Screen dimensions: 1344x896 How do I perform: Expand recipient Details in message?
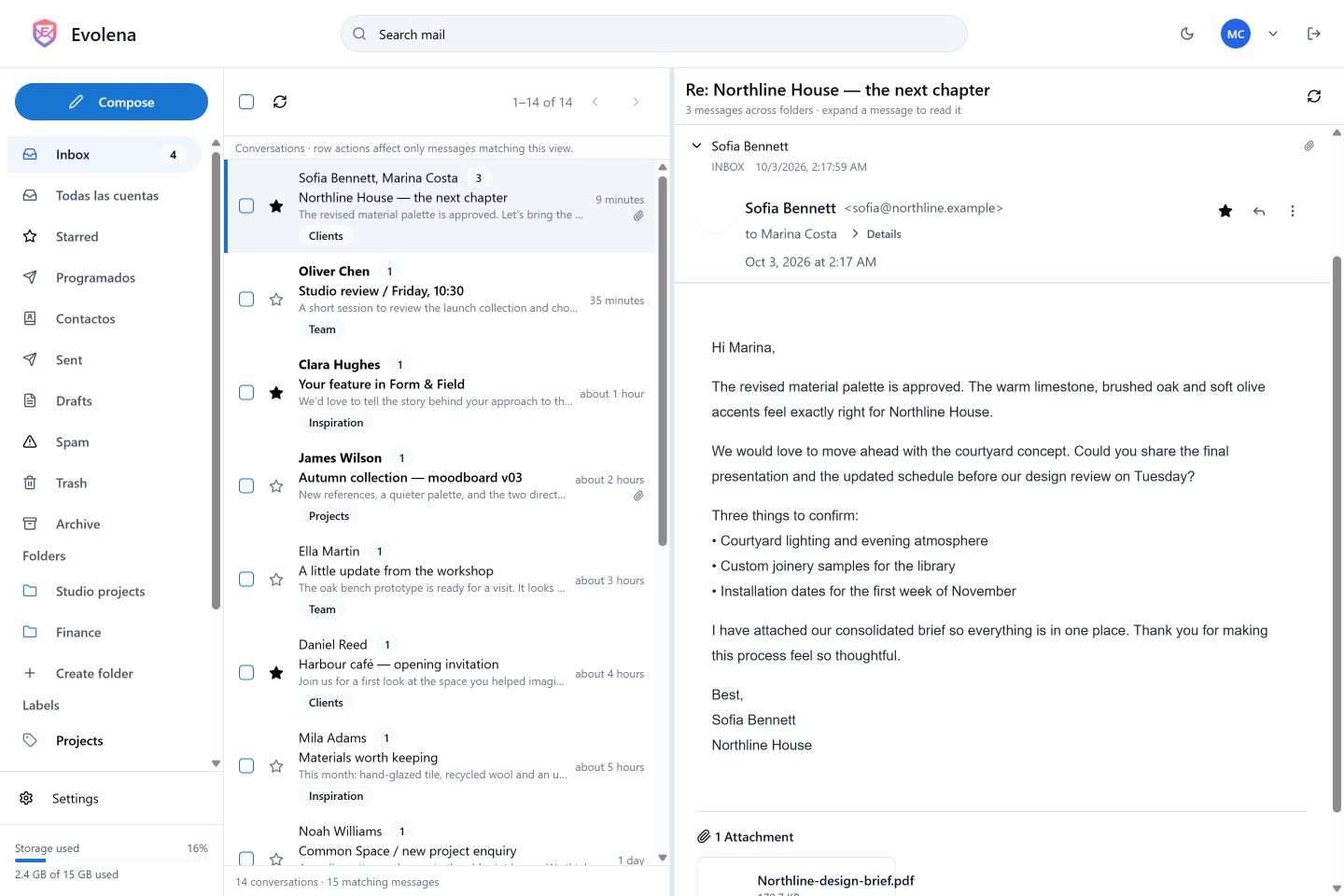[x=876, y=234]
